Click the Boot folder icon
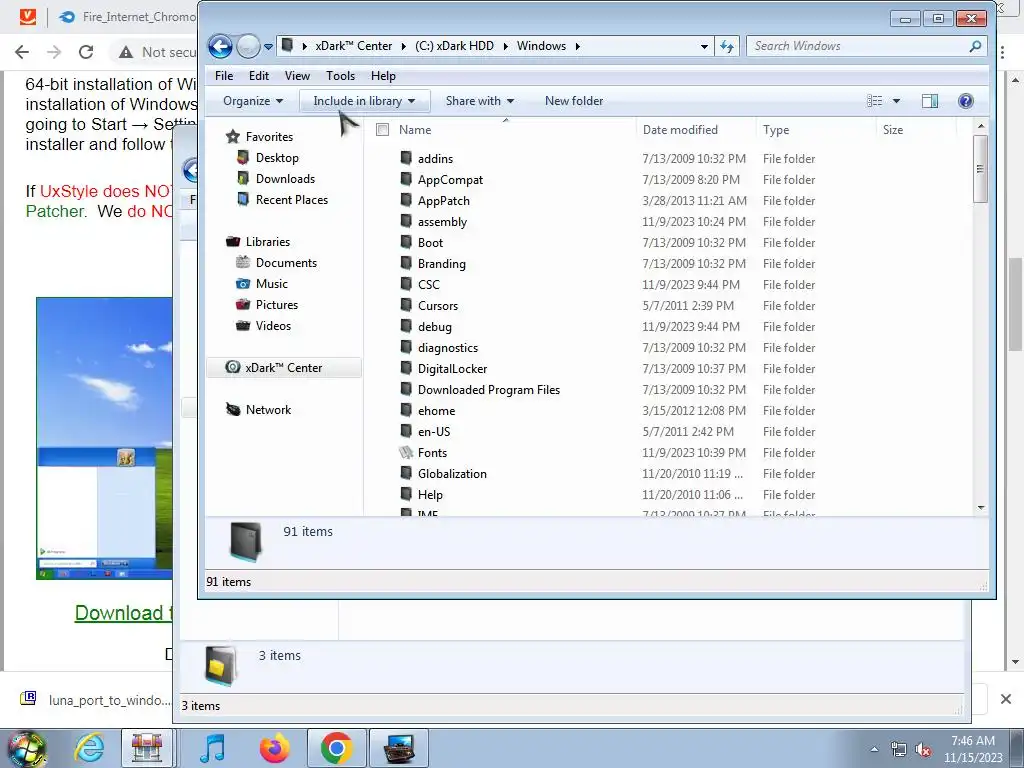This screenshot has width=1024, height=768. tap(406, 242)
